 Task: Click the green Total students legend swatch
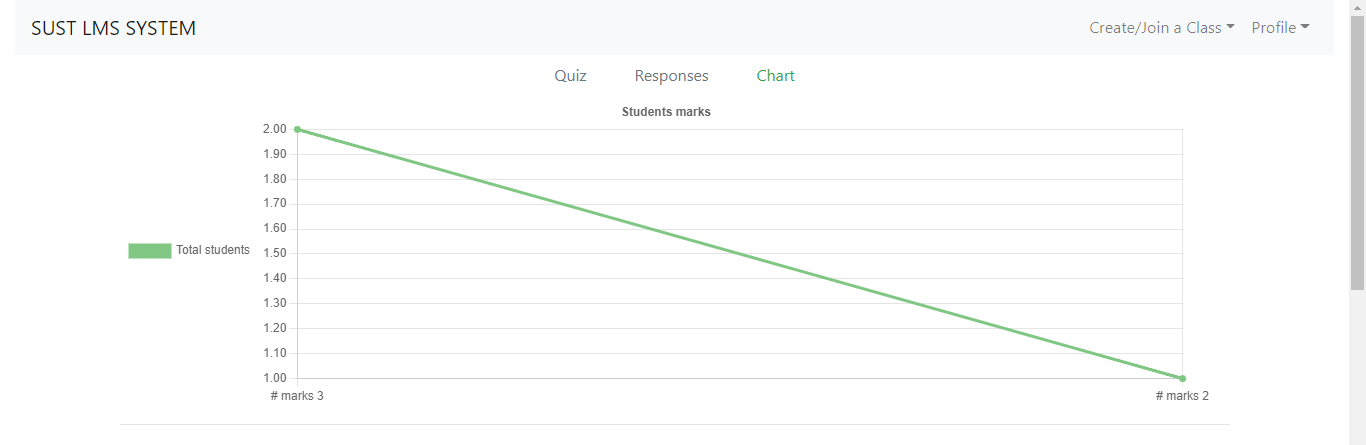[x=149, y=250]
